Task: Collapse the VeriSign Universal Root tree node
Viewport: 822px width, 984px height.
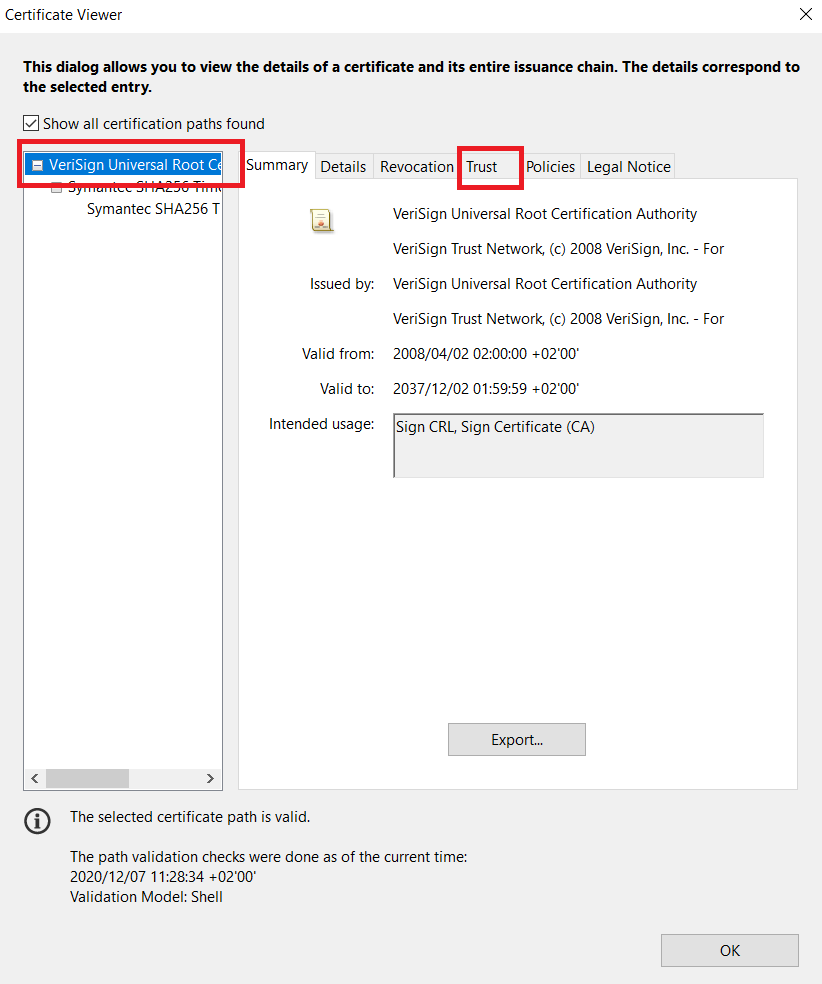Action: pos(38,166)
